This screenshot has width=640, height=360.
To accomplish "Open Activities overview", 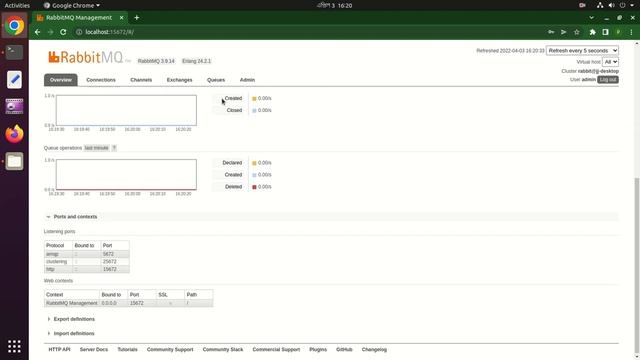I will pyautogui.click(x=17, y=5).
